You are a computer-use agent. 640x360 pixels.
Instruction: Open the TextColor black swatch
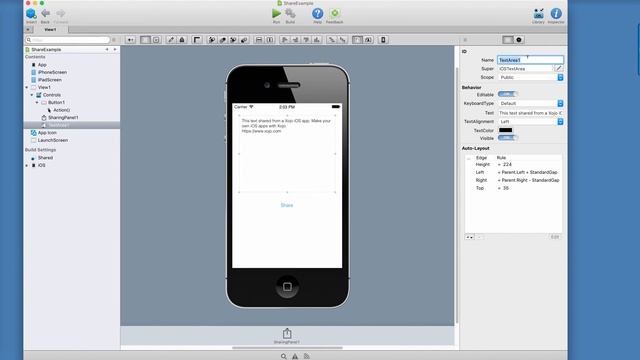click(x=505, y=130)
